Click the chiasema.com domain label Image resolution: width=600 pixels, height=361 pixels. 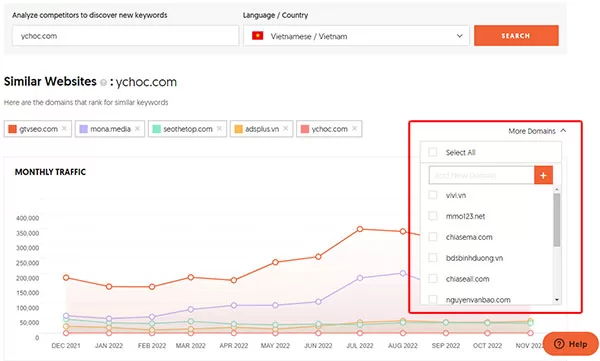[469, 237]
